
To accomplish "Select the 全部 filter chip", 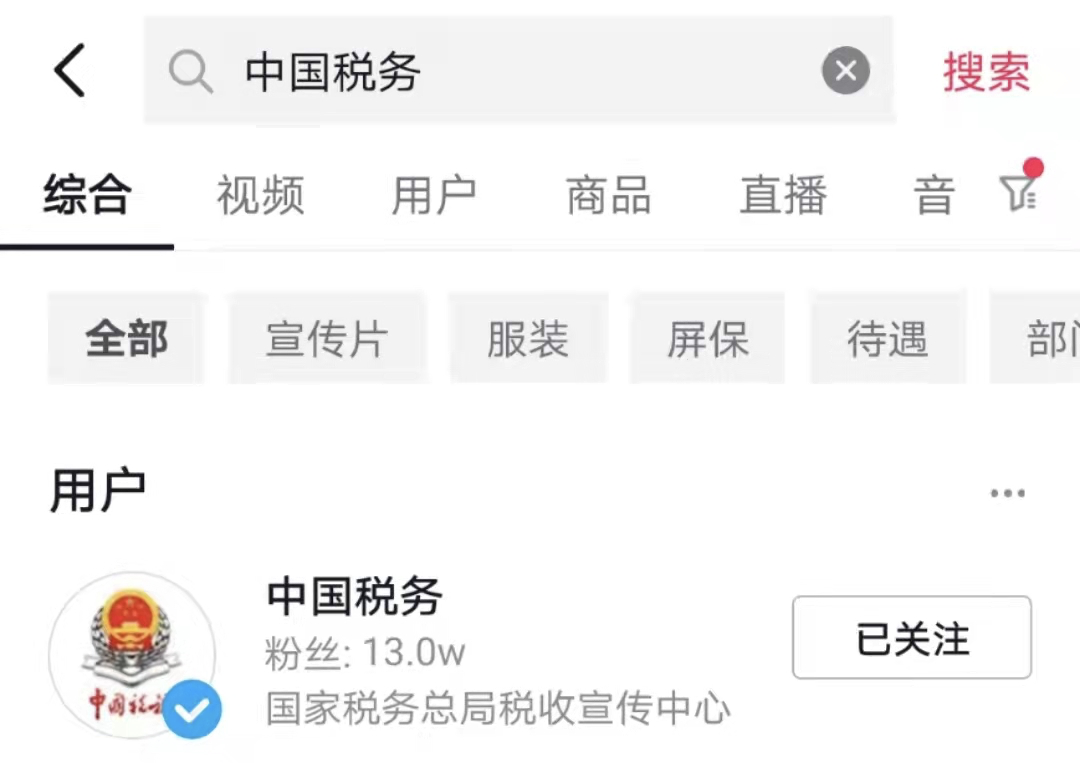I will click(x=126, y=338).
